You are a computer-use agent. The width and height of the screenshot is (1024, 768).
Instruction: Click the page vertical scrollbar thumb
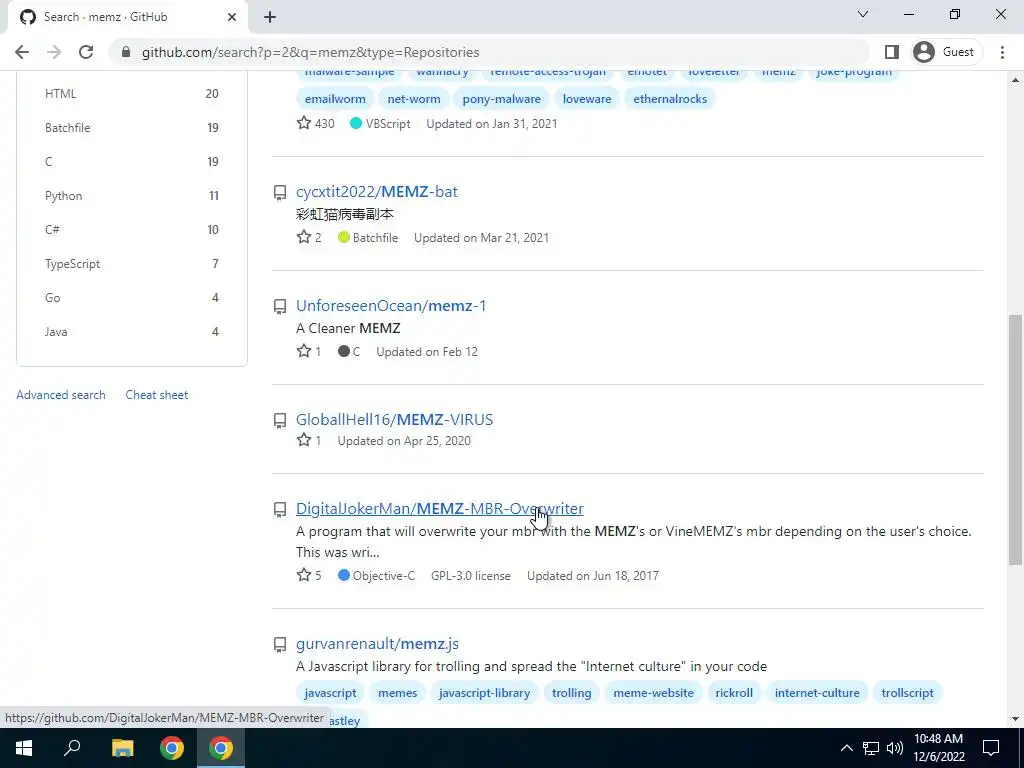pos(1016,439)
